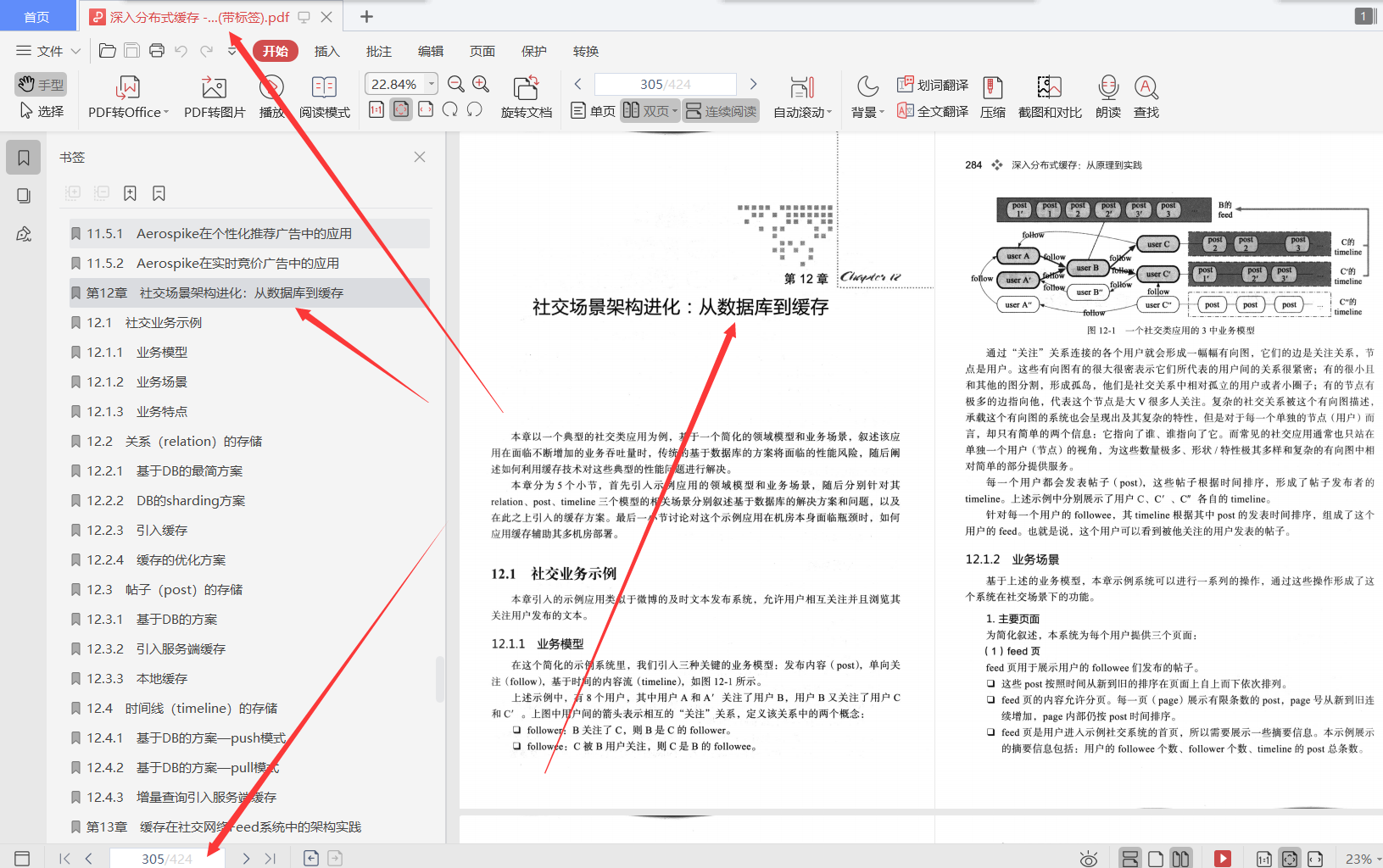Select the 批注 ribbon tab

(379, 51)
